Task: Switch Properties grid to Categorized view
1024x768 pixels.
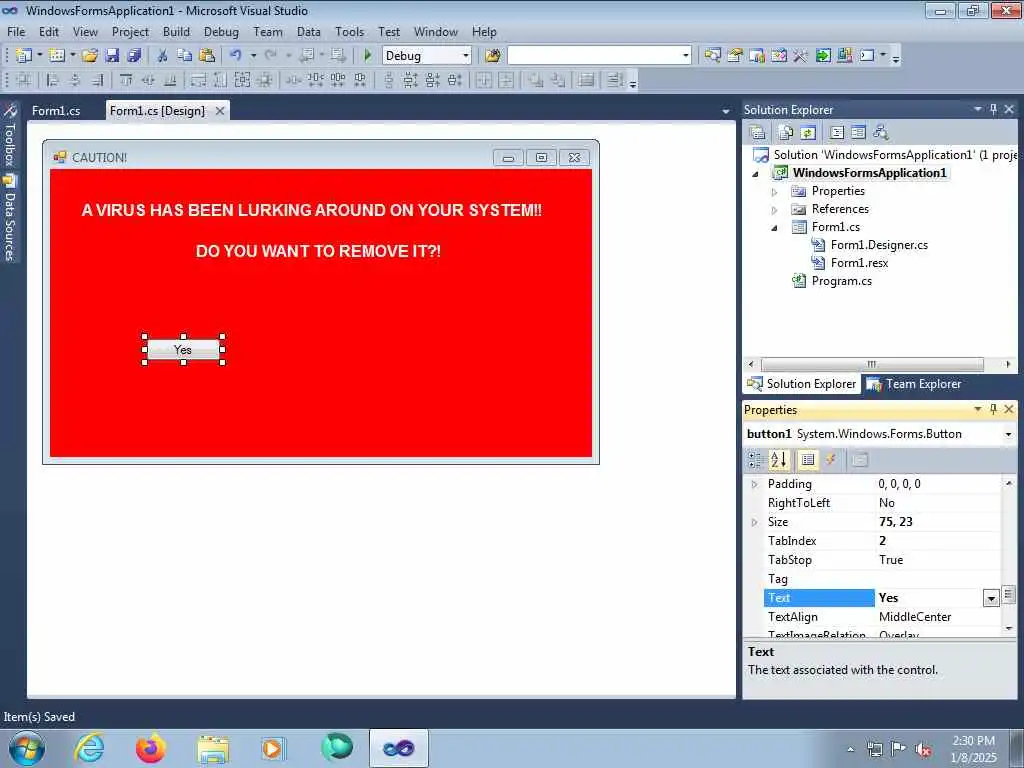Action: pyautogui.click(x=755, y=460)
